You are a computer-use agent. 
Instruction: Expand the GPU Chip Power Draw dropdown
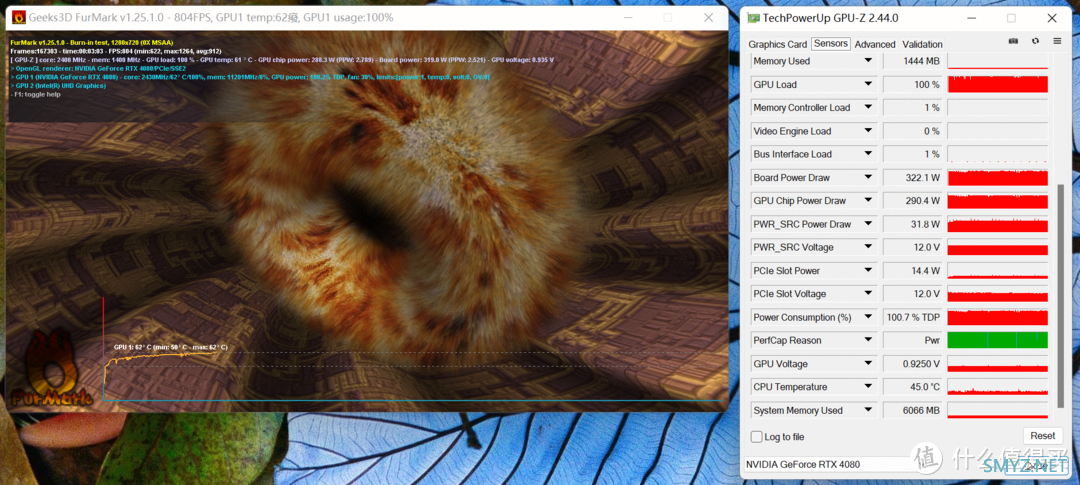tap(869, 200)
